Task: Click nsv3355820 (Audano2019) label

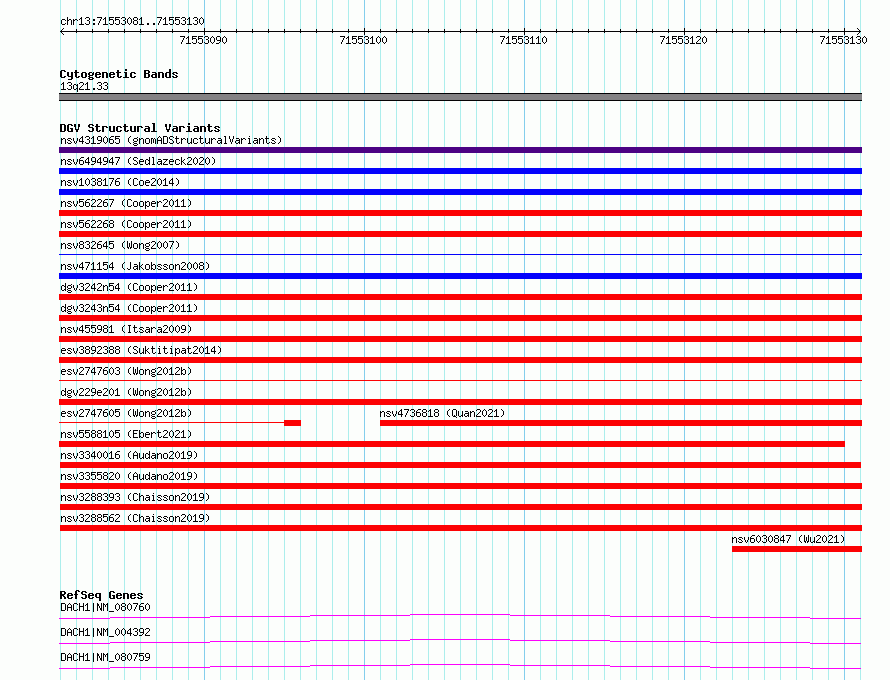Action: 129,476
